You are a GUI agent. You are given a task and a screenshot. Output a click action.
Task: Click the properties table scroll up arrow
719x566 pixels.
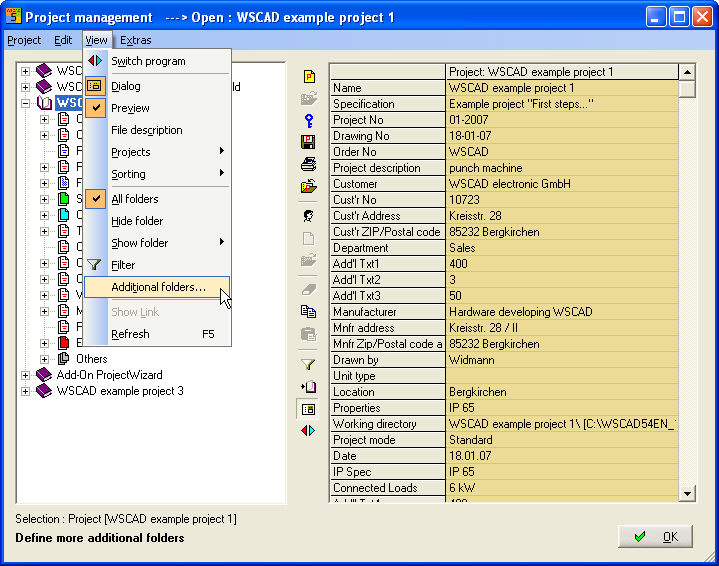[x=687, y=72]
